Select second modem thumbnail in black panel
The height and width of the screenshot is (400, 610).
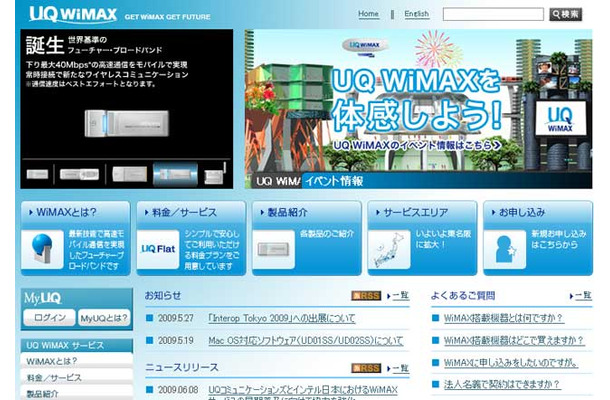pyautogui.click(x=79, y=174)
